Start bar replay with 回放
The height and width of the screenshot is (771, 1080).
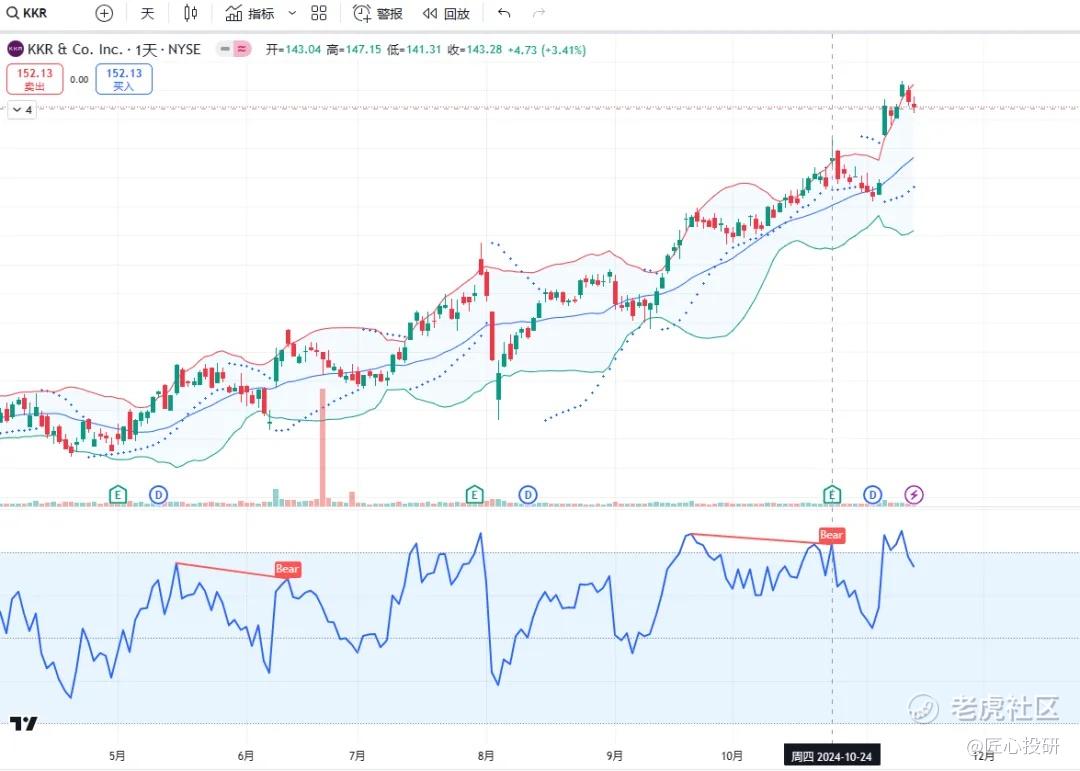point(446,13)
